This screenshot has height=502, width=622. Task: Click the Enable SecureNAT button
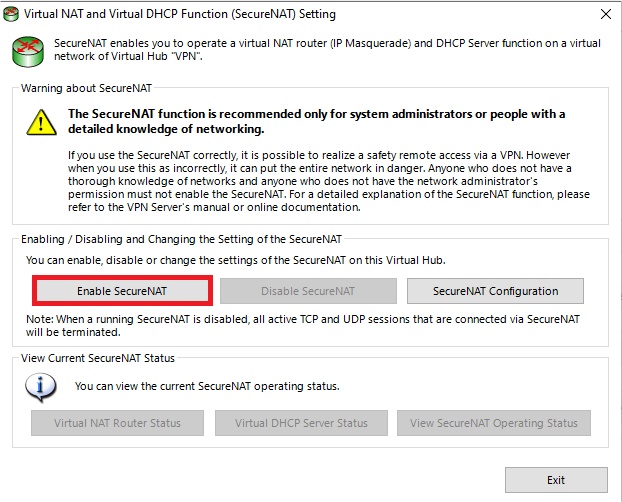pyautogui.click(x=122, y=291)
